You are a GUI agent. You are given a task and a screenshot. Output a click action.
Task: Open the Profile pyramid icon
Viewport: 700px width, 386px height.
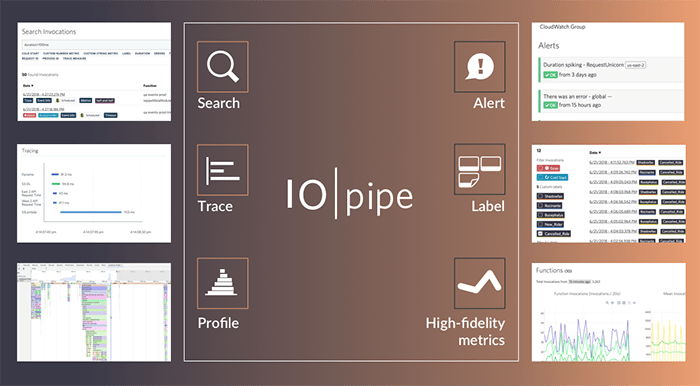click(222, 283)
